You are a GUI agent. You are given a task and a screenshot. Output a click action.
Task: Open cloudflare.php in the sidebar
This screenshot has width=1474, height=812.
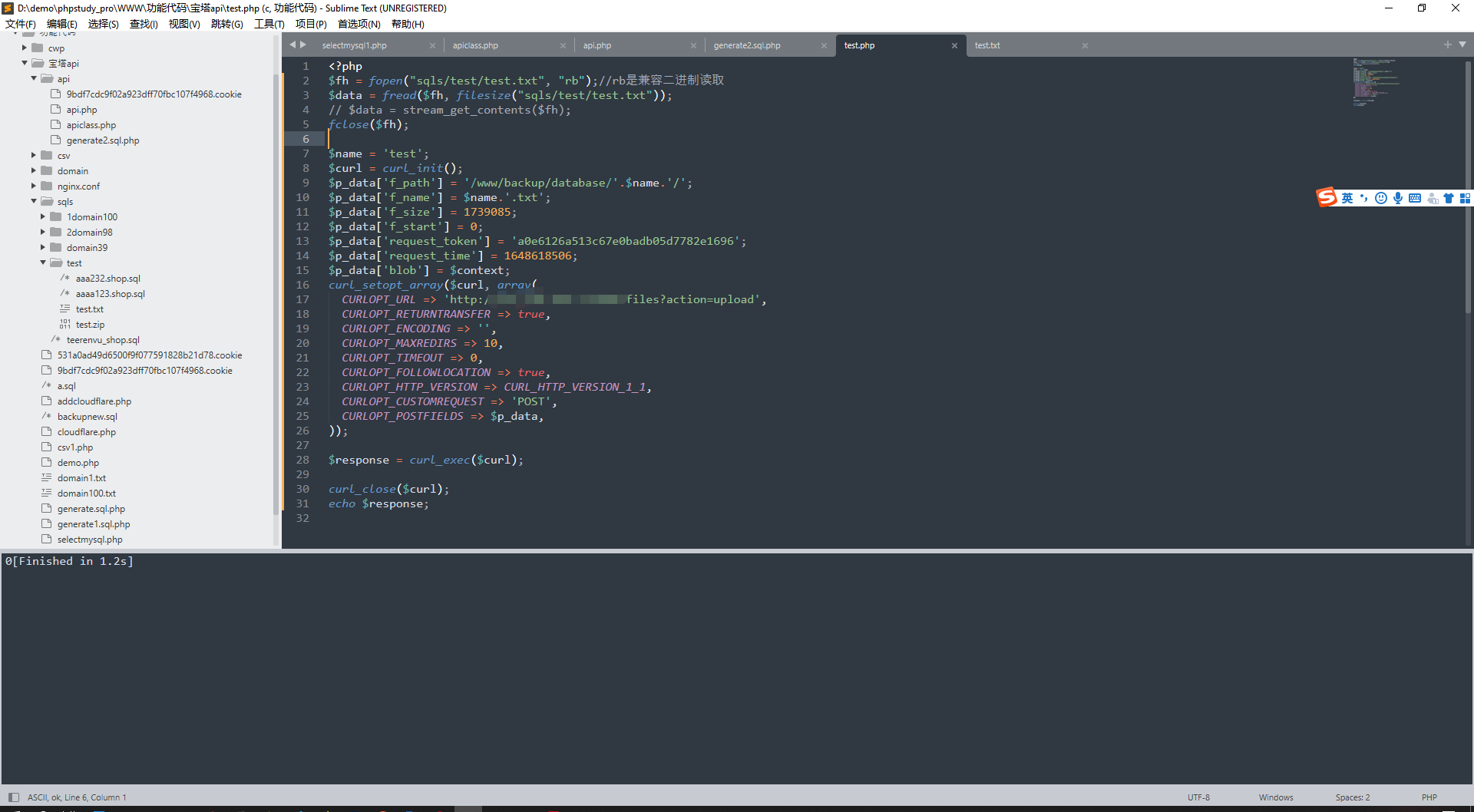coord(87,432)
